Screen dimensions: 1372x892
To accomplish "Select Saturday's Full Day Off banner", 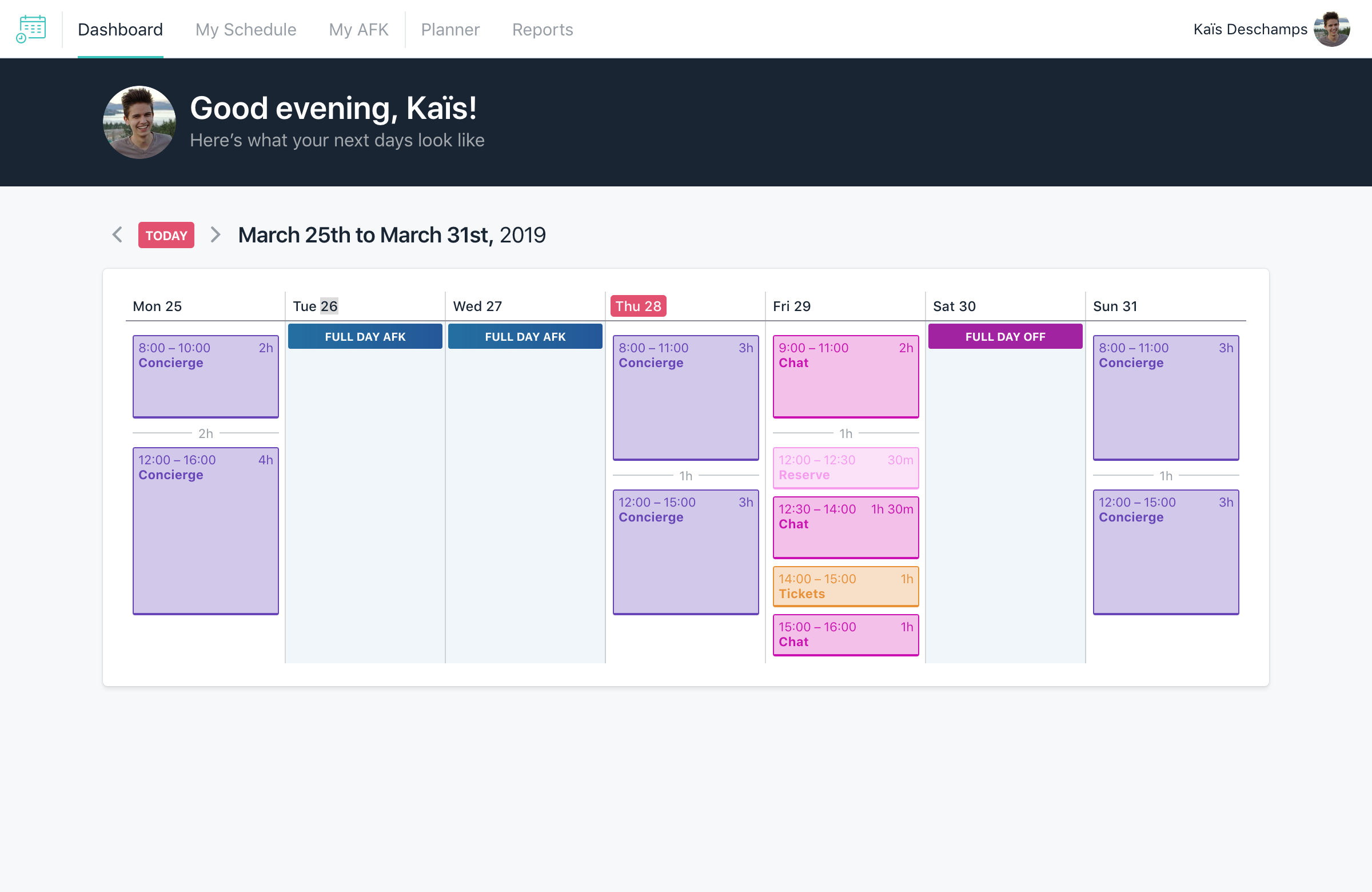I will (x=1005, y=336).
